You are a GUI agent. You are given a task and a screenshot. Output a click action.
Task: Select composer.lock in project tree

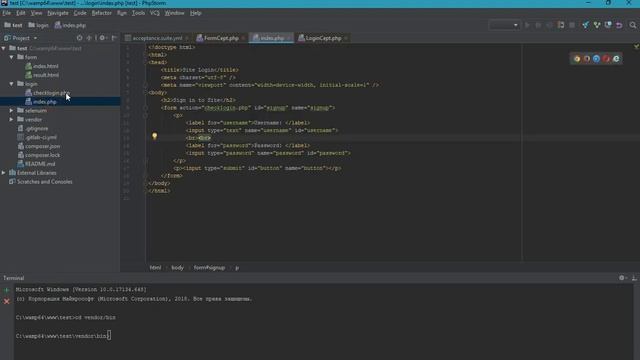42,155
